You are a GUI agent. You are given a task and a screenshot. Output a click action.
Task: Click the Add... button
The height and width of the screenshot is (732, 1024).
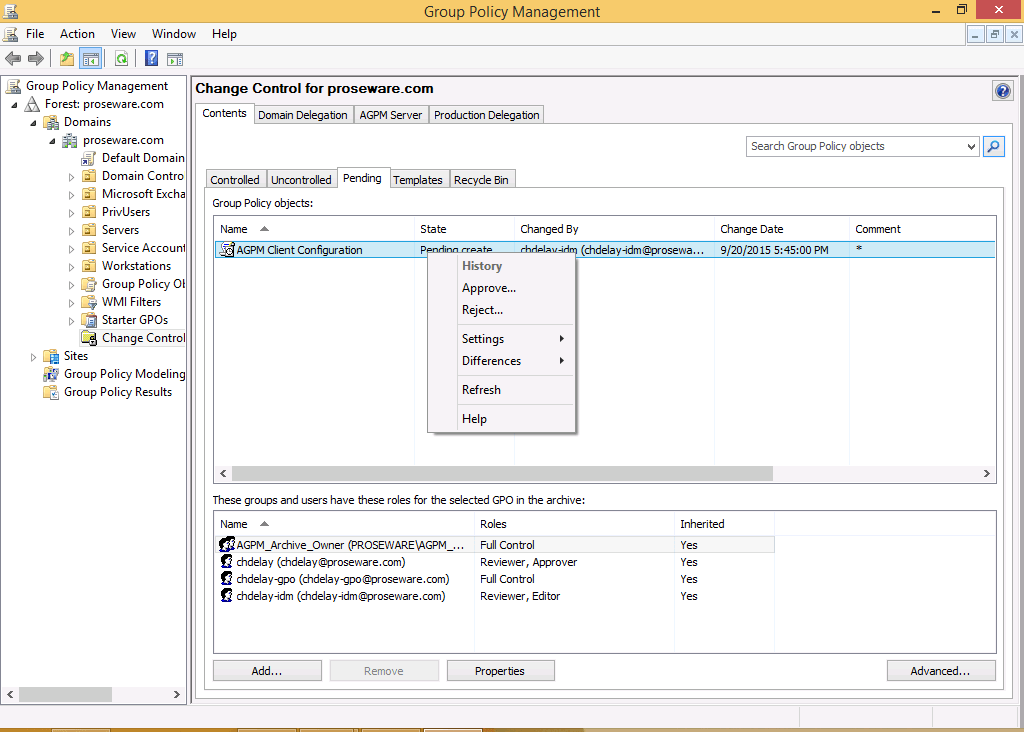point(266,671)
